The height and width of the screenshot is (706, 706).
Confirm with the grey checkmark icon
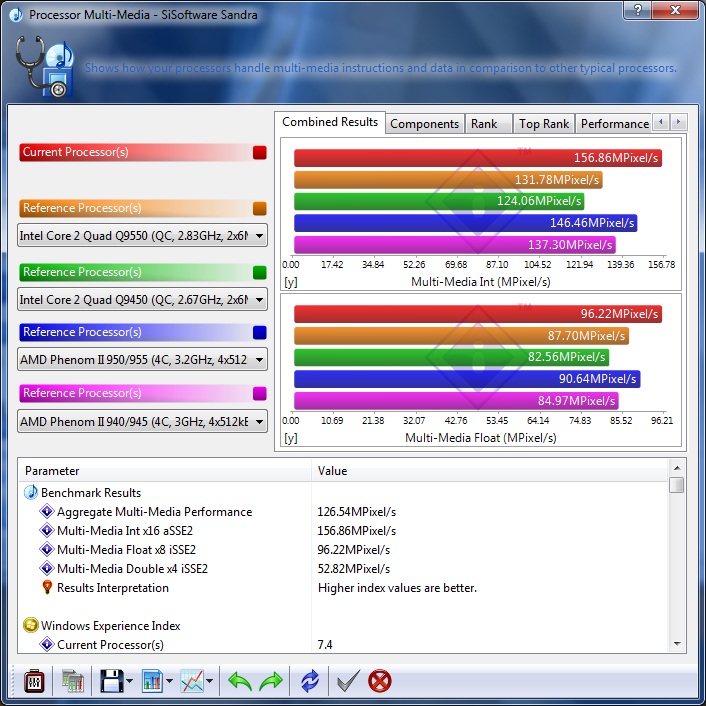[x=348, y=681]
